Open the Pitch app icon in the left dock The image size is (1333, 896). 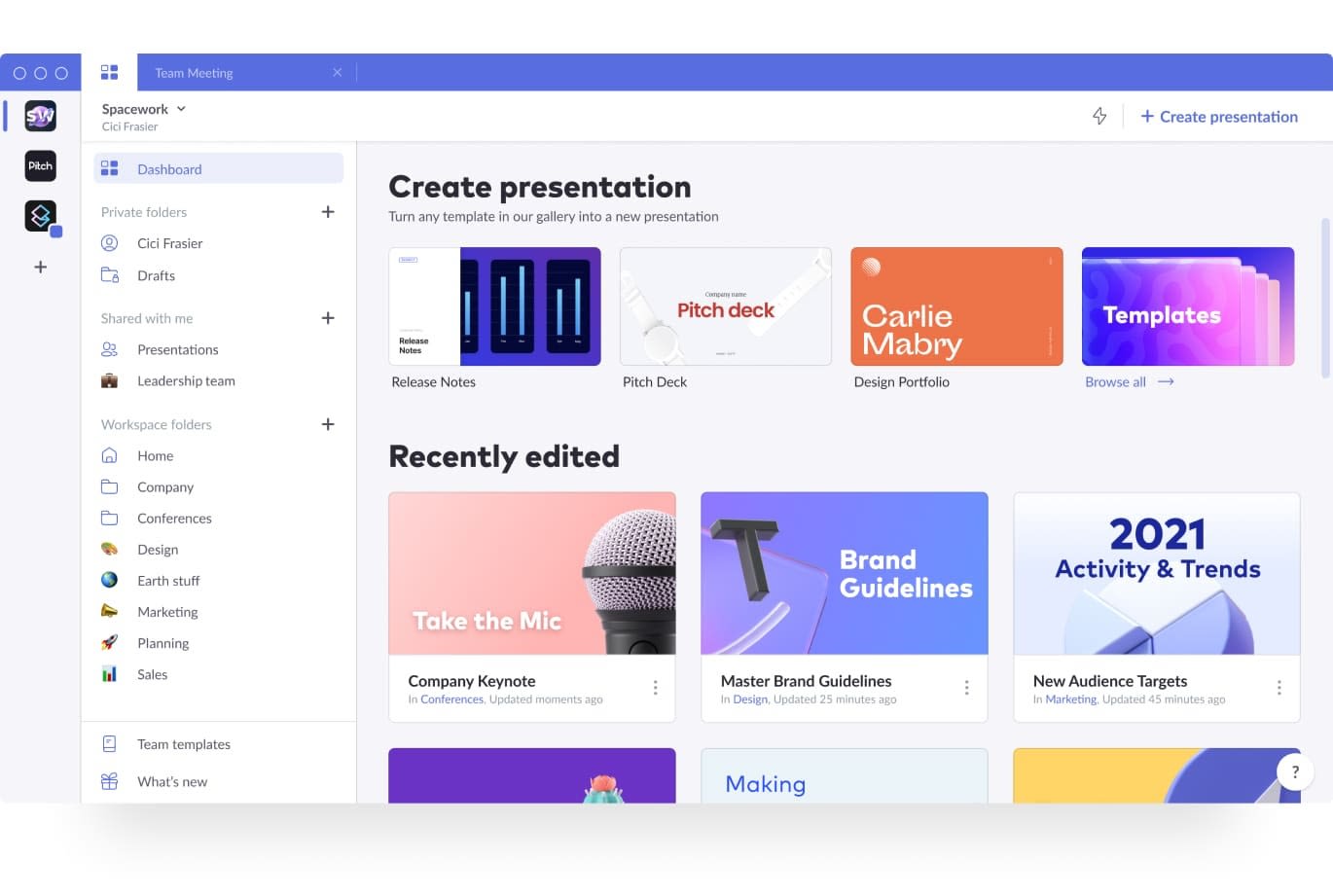point(40,165)
